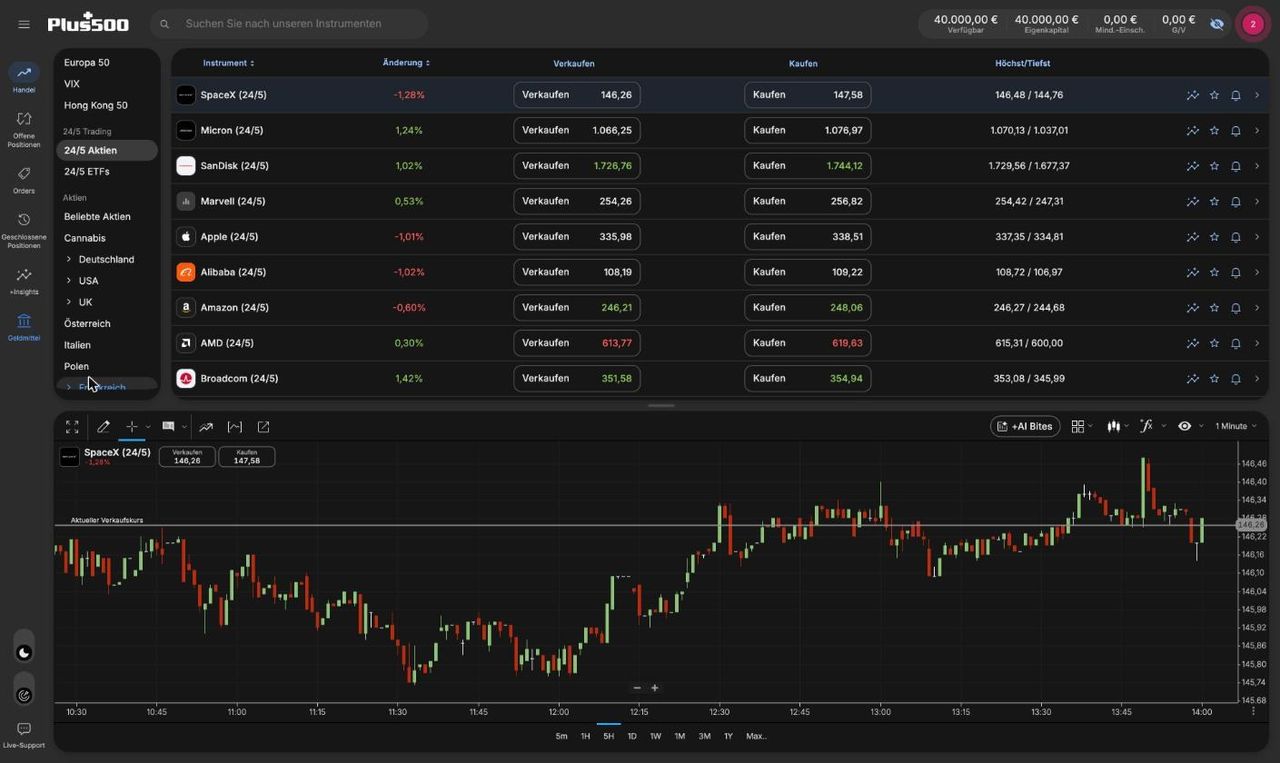
Task: Sort table by Änderung column
Action: coord(406,63)
